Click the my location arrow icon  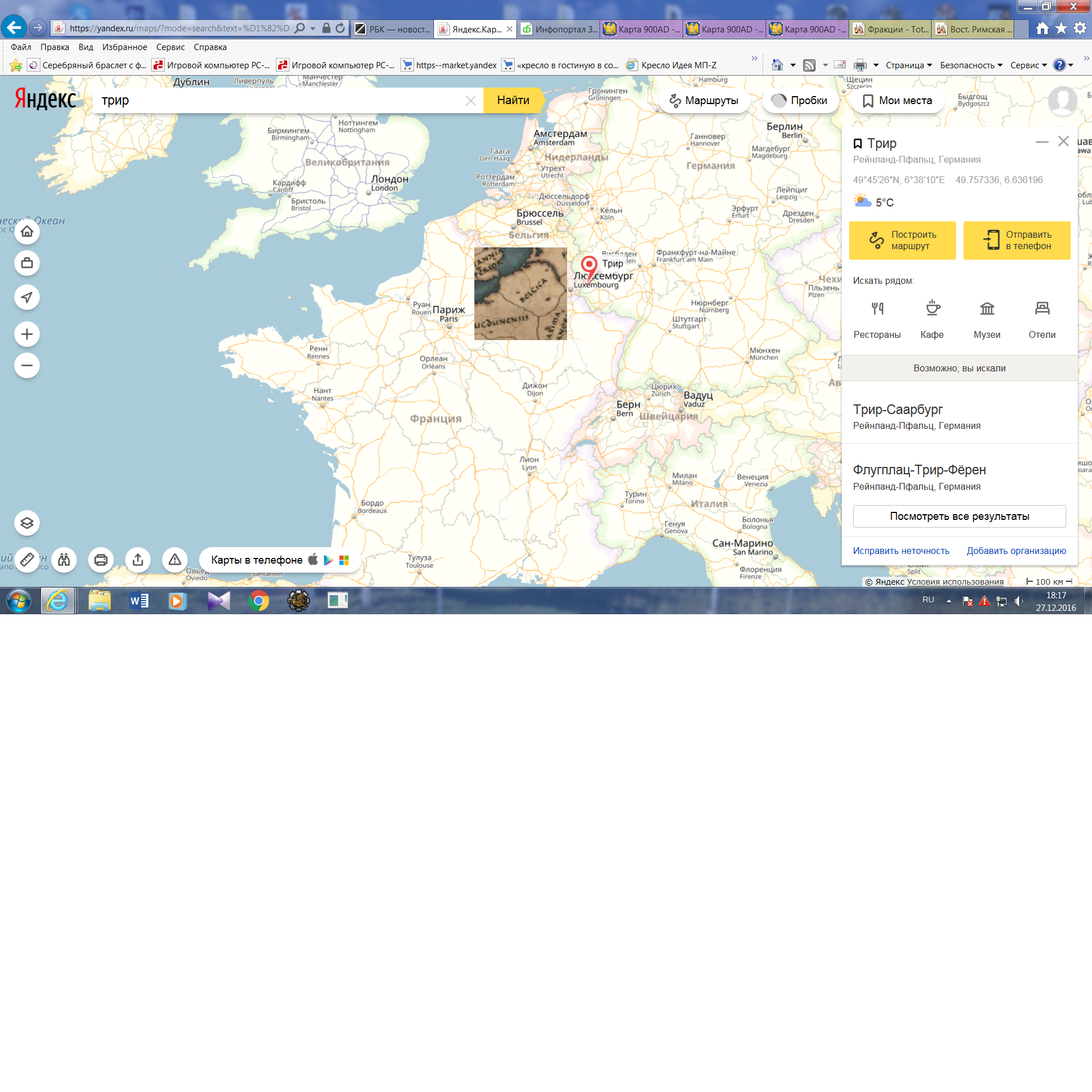[27, 297]
